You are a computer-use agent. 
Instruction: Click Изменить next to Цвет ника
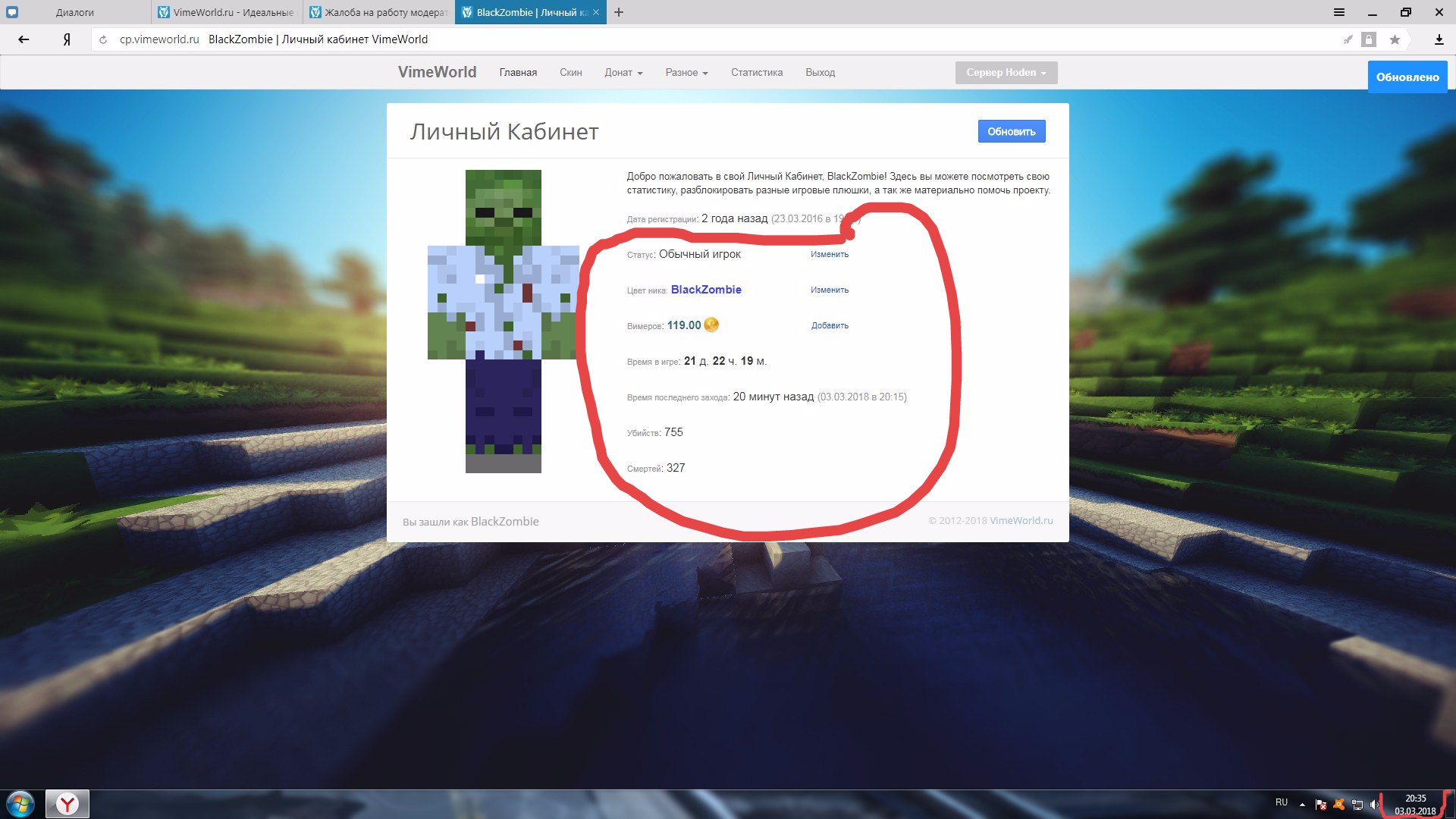tap(830, 290)
